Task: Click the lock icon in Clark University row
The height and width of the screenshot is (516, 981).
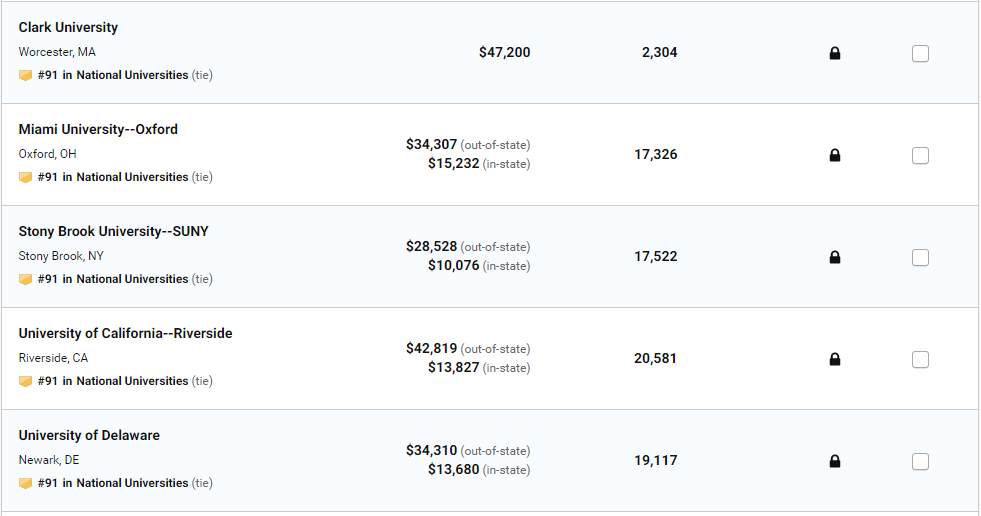Action: point(835,53)
